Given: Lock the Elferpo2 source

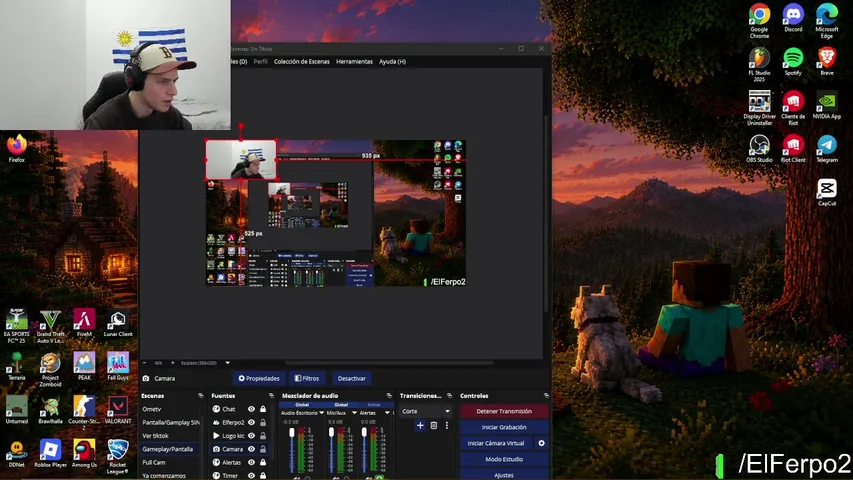Looking at the screenshot, I should [263, 422].
